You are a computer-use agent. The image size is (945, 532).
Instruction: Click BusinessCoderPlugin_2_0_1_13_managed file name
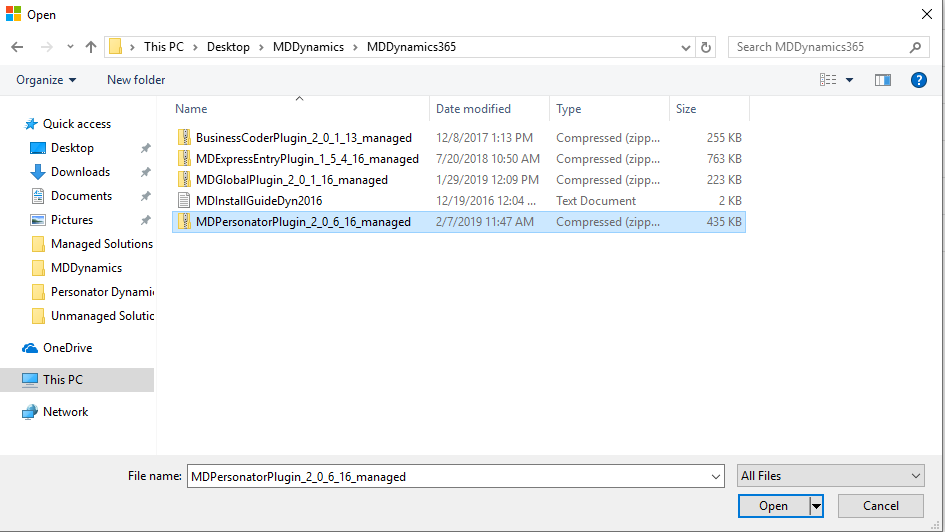point(304,138)
